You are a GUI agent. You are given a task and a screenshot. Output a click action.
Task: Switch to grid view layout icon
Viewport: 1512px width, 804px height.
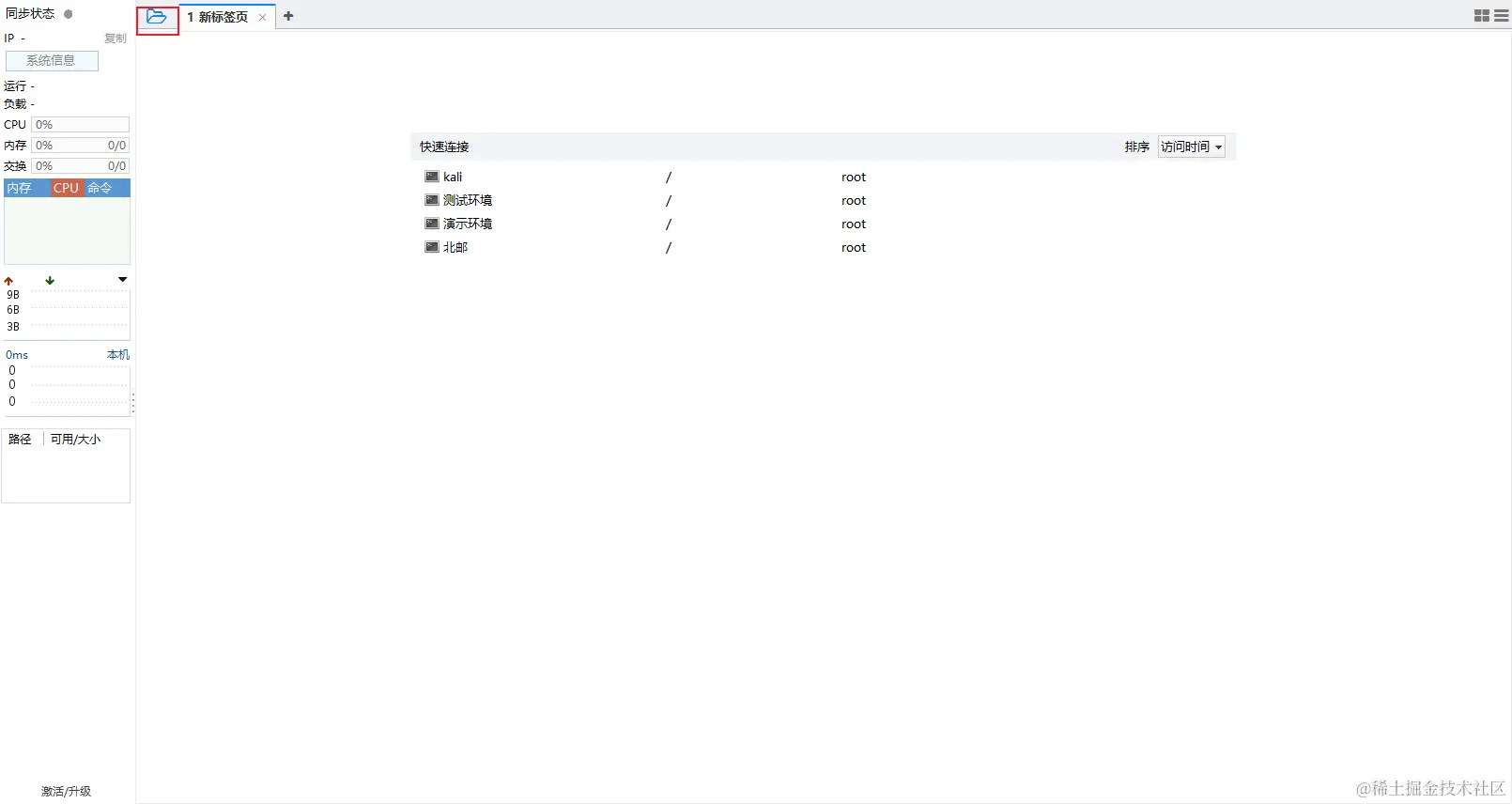[x=1482, y=16]
